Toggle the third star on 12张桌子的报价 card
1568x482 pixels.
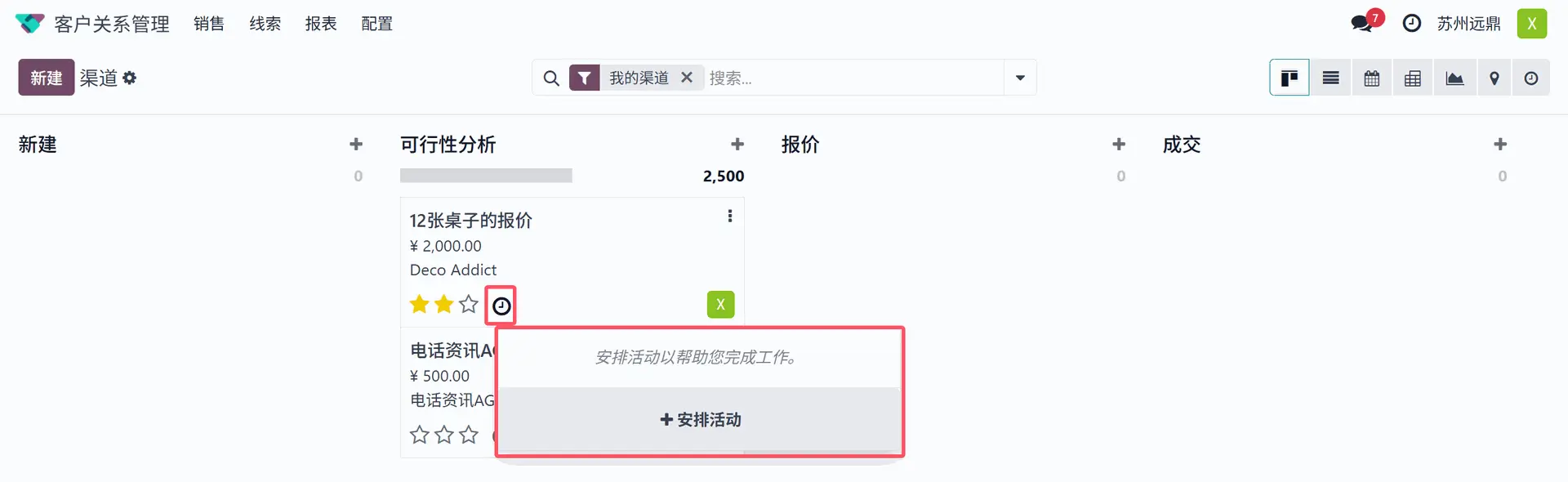click(x=469, y=305)
